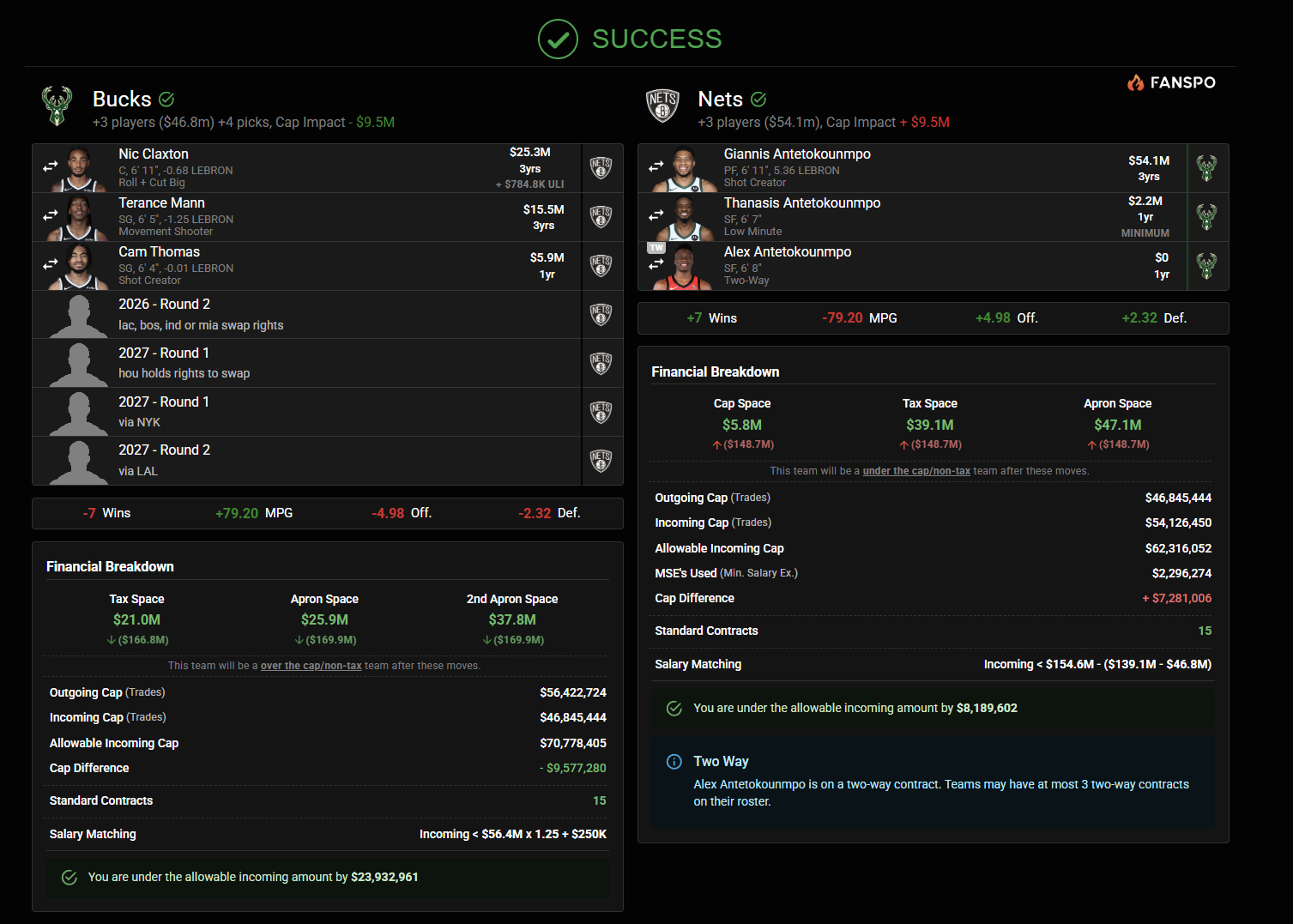
Task: Select the '2026 - Round 2' pick title
Action: click(165, 305)
